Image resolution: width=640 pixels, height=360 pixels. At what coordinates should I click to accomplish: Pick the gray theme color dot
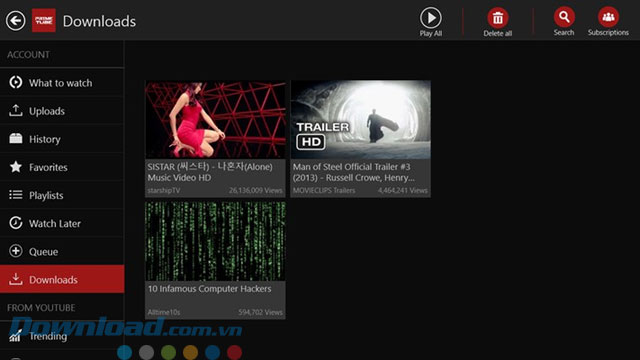(147, 352)
